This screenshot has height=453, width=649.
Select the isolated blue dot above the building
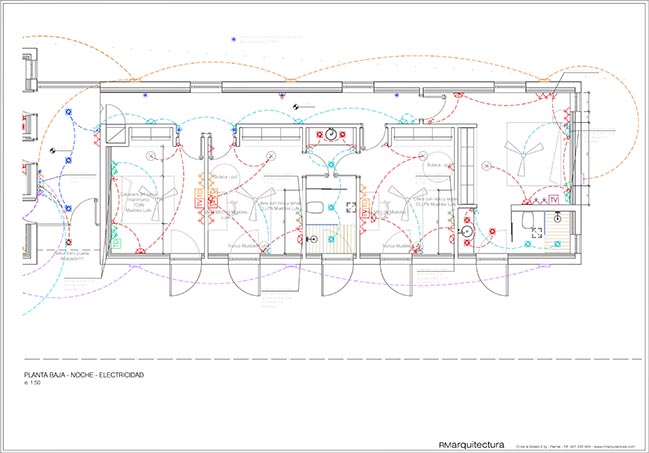(233, 39)
